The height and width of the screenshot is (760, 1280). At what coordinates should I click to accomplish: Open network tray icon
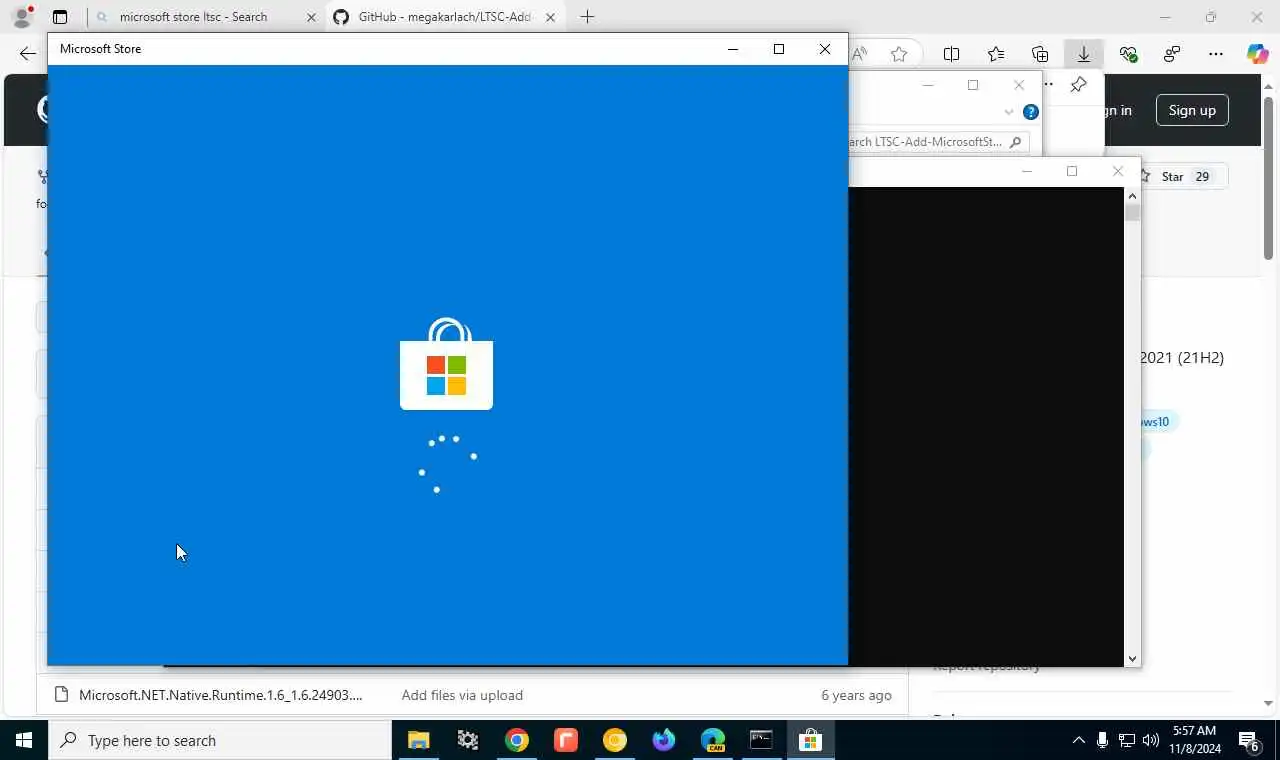(1126, 740)
